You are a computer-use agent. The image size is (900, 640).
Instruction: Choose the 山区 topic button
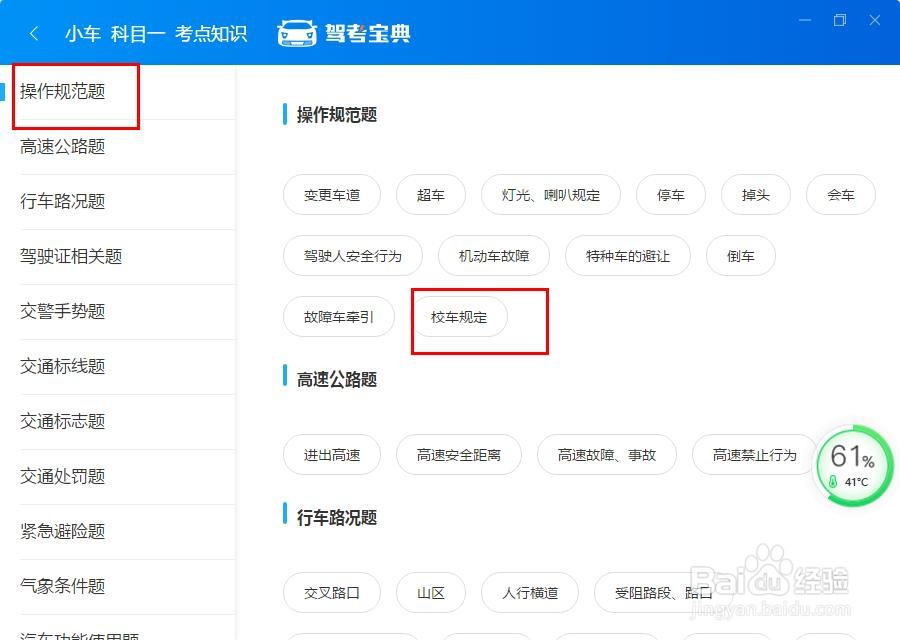(x=430, y=593)
